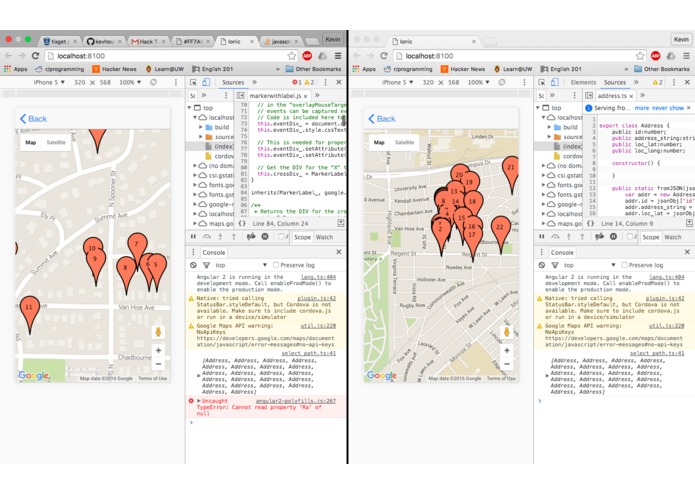Zoom in with plus on left map

(x=158, y=350)
